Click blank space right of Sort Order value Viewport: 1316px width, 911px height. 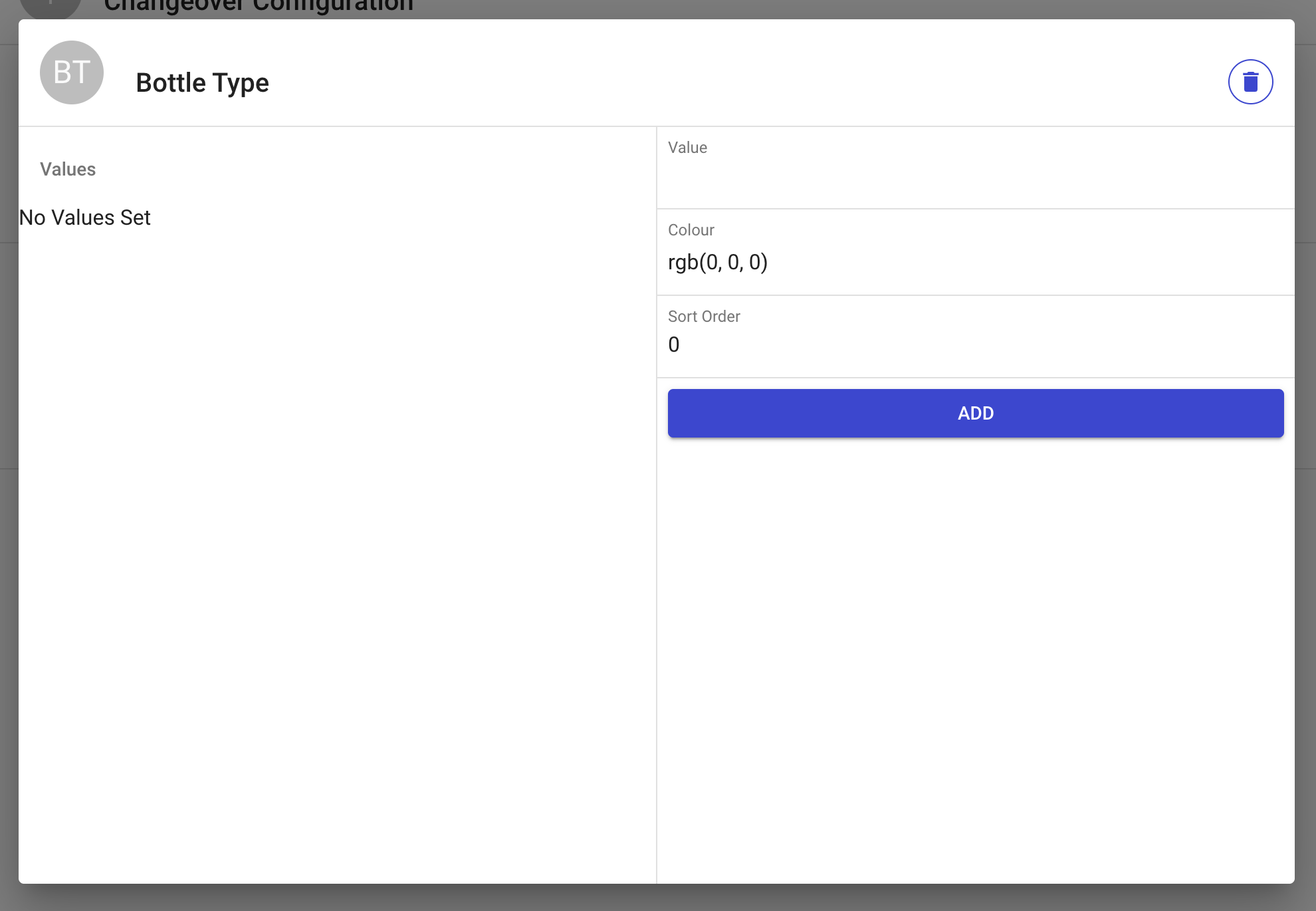coord(984,344)
